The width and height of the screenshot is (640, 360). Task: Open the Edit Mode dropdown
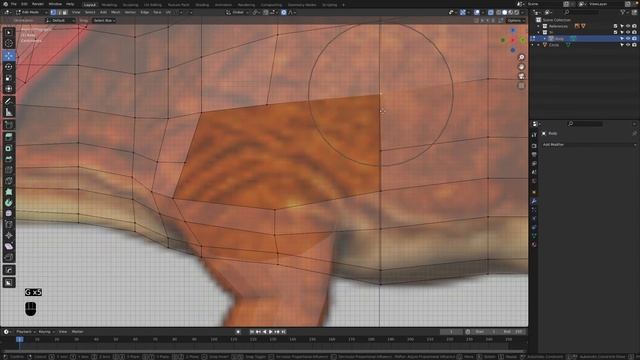tap(31, 12)
